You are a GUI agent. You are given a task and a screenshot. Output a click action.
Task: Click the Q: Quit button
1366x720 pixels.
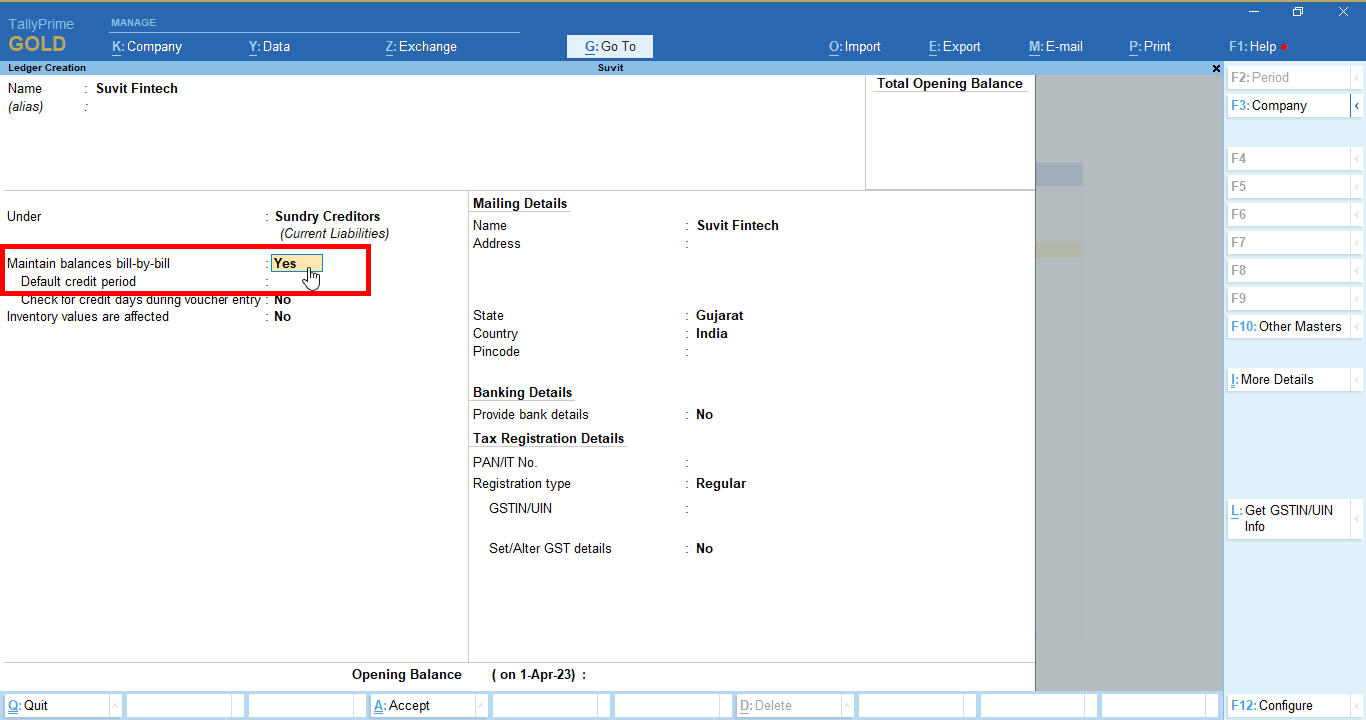point(57,705)
